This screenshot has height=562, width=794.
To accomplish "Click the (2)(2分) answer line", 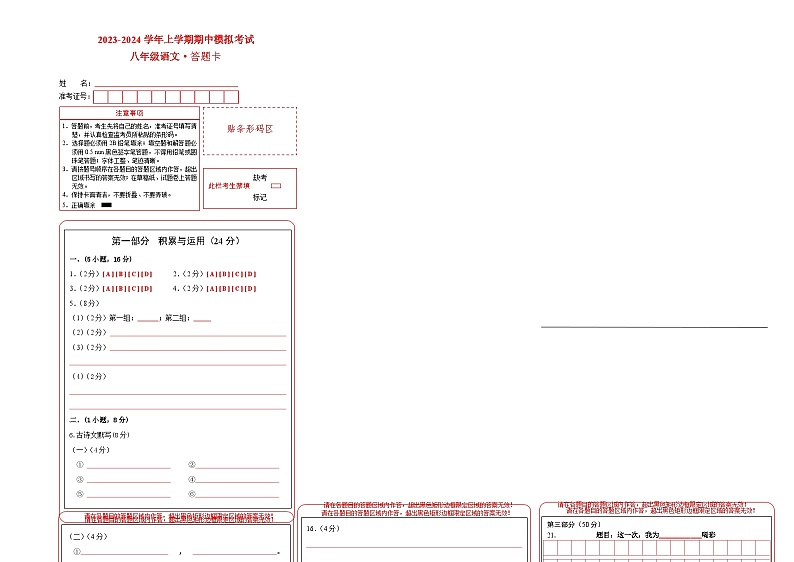I will tap(198, 333).
